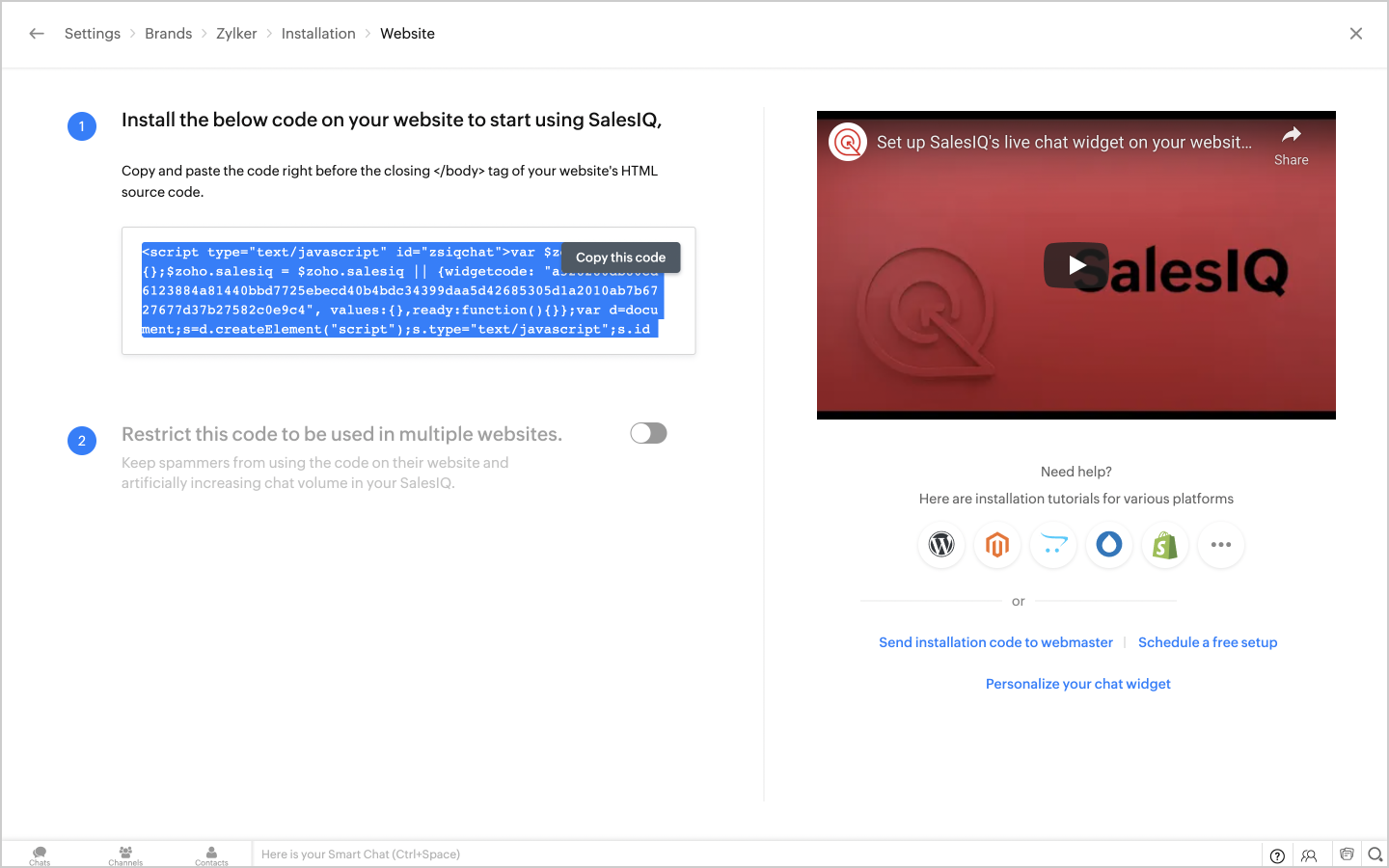The width and height of the screenshot is (1389, 868).
Task: Close the installation page
Action: click(1356, 34)
